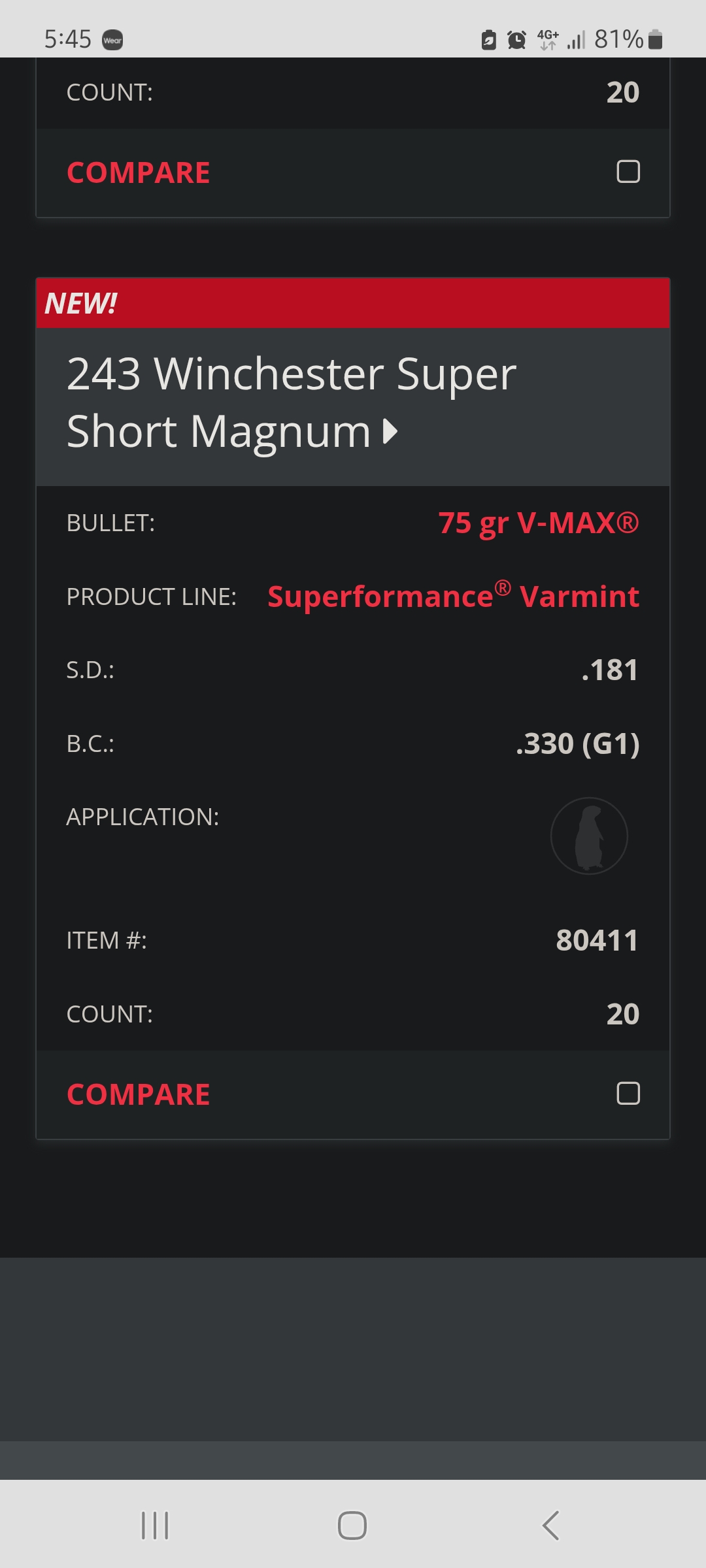
Task: Check compare box on upper product card
Action: (x=628, y=171)
